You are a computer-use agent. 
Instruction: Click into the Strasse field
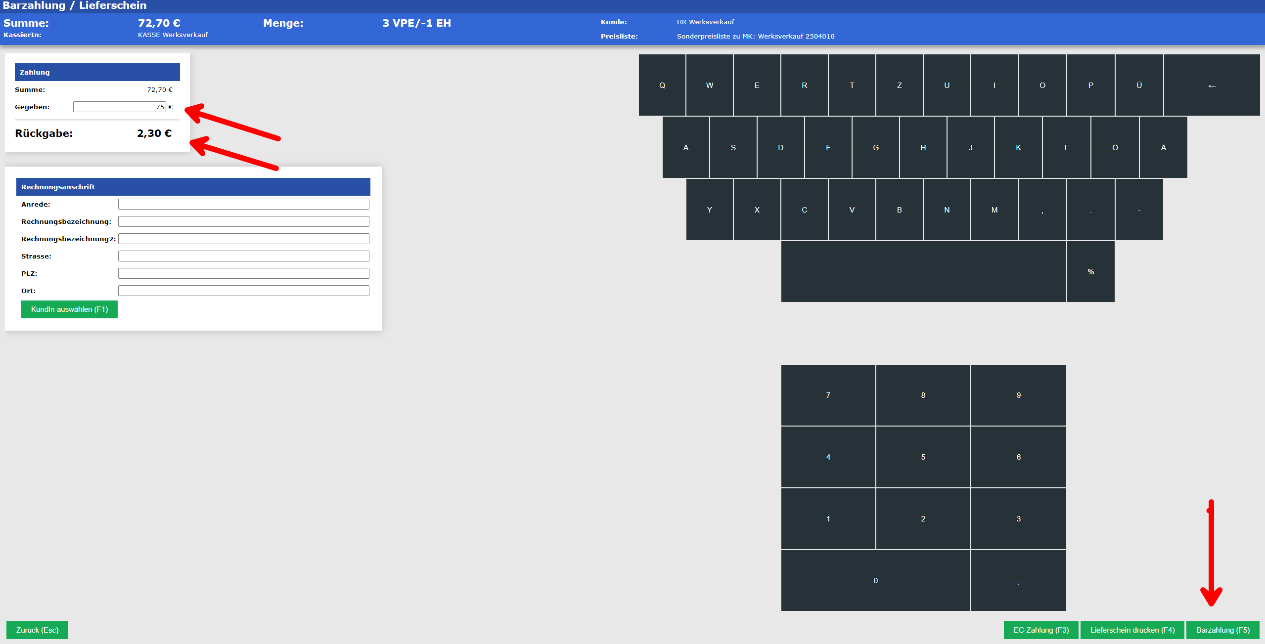[x=243, y=256]
